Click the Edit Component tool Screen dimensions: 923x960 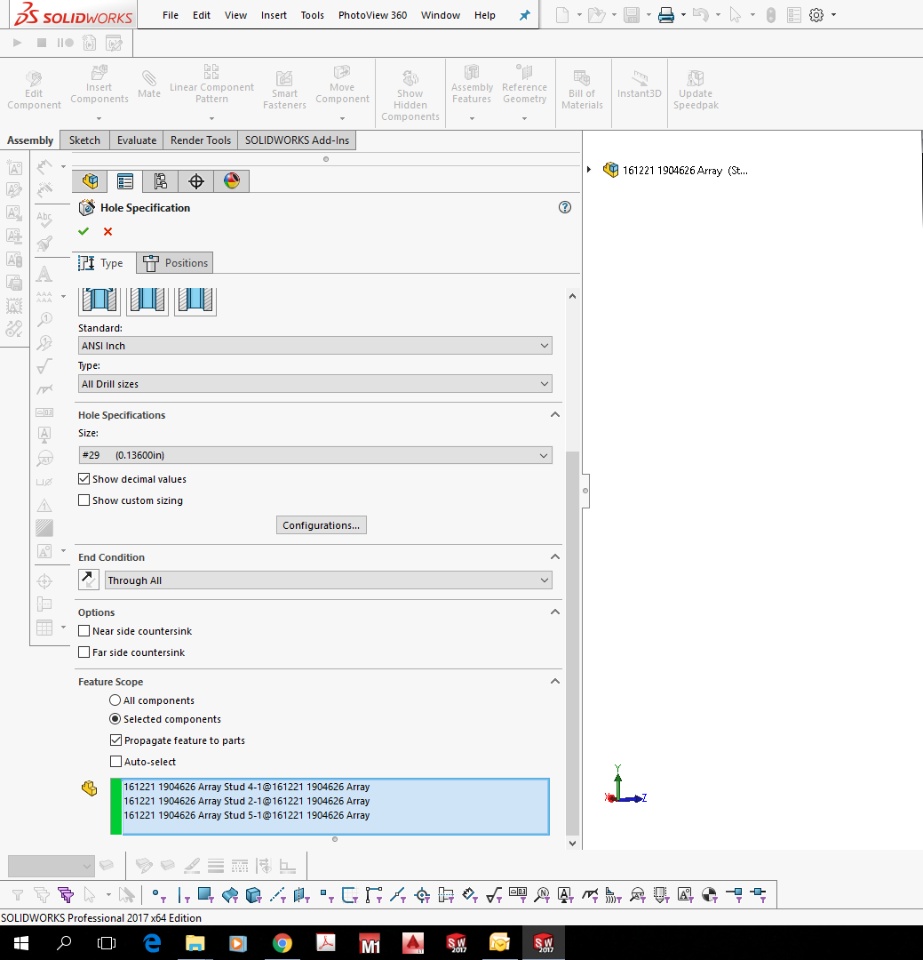point(34,91)
